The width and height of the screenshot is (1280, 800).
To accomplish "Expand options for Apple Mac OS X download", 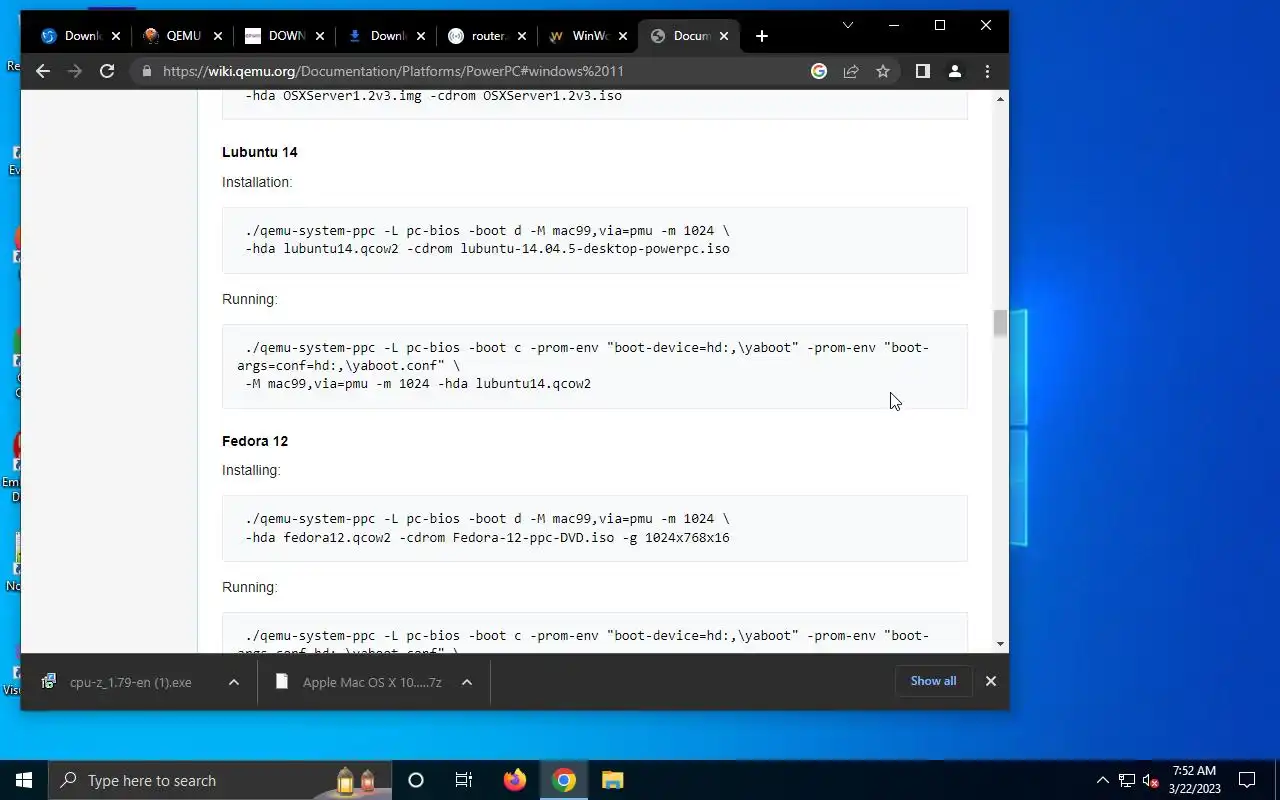I will click(466, 682).
